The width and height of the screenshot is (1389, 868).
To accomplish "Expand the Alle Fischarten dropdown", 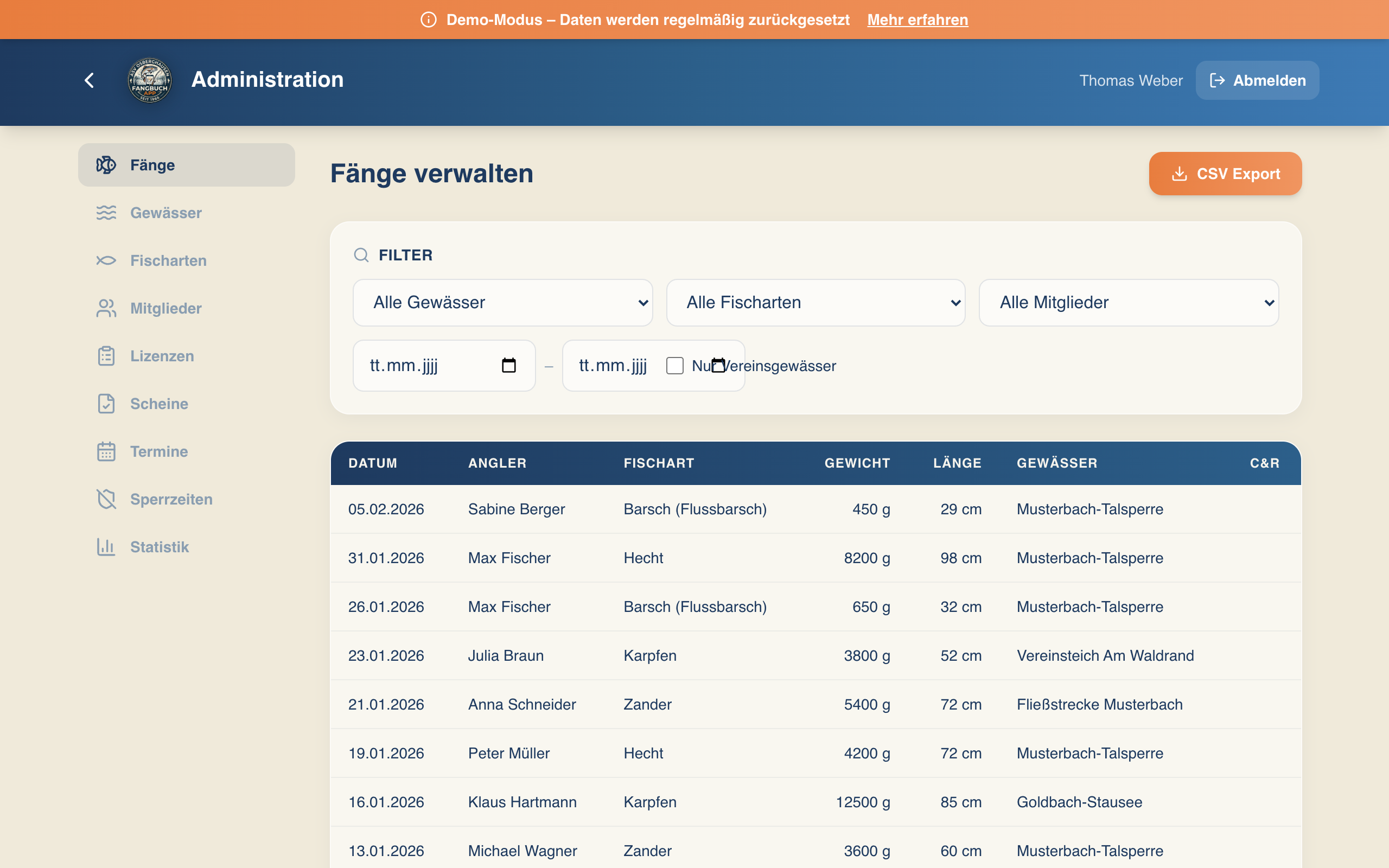I will coord(815,303).
